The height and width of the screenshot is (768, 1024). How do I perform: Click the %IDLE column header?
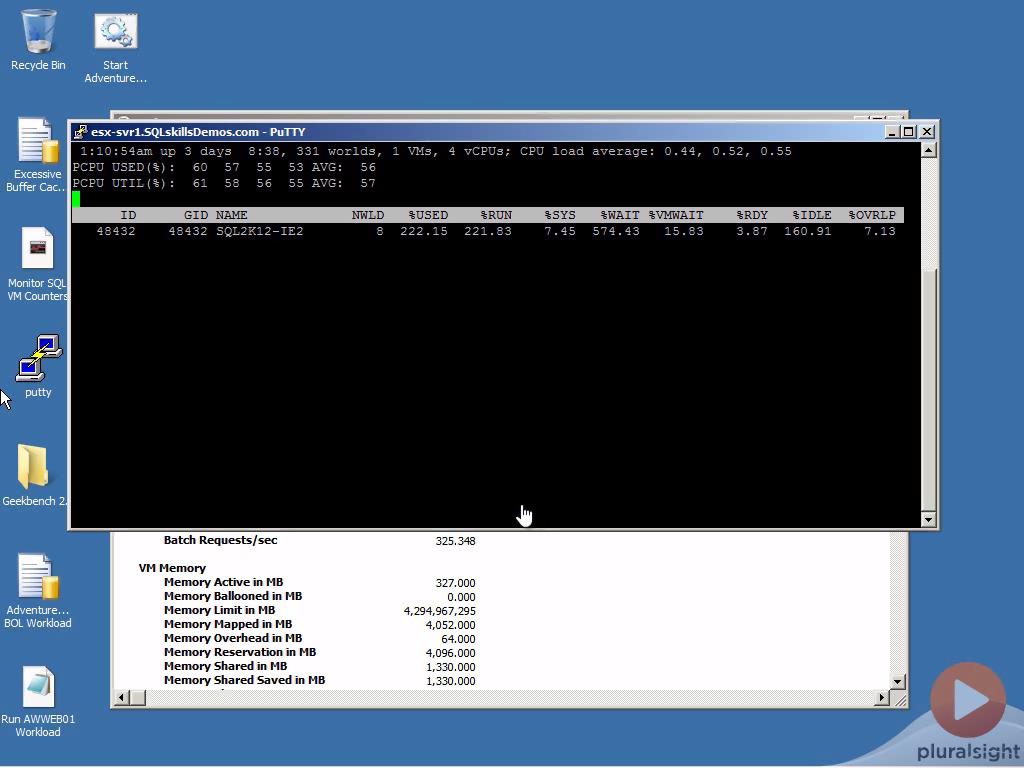pyautogui.click(x=812, y=215)
